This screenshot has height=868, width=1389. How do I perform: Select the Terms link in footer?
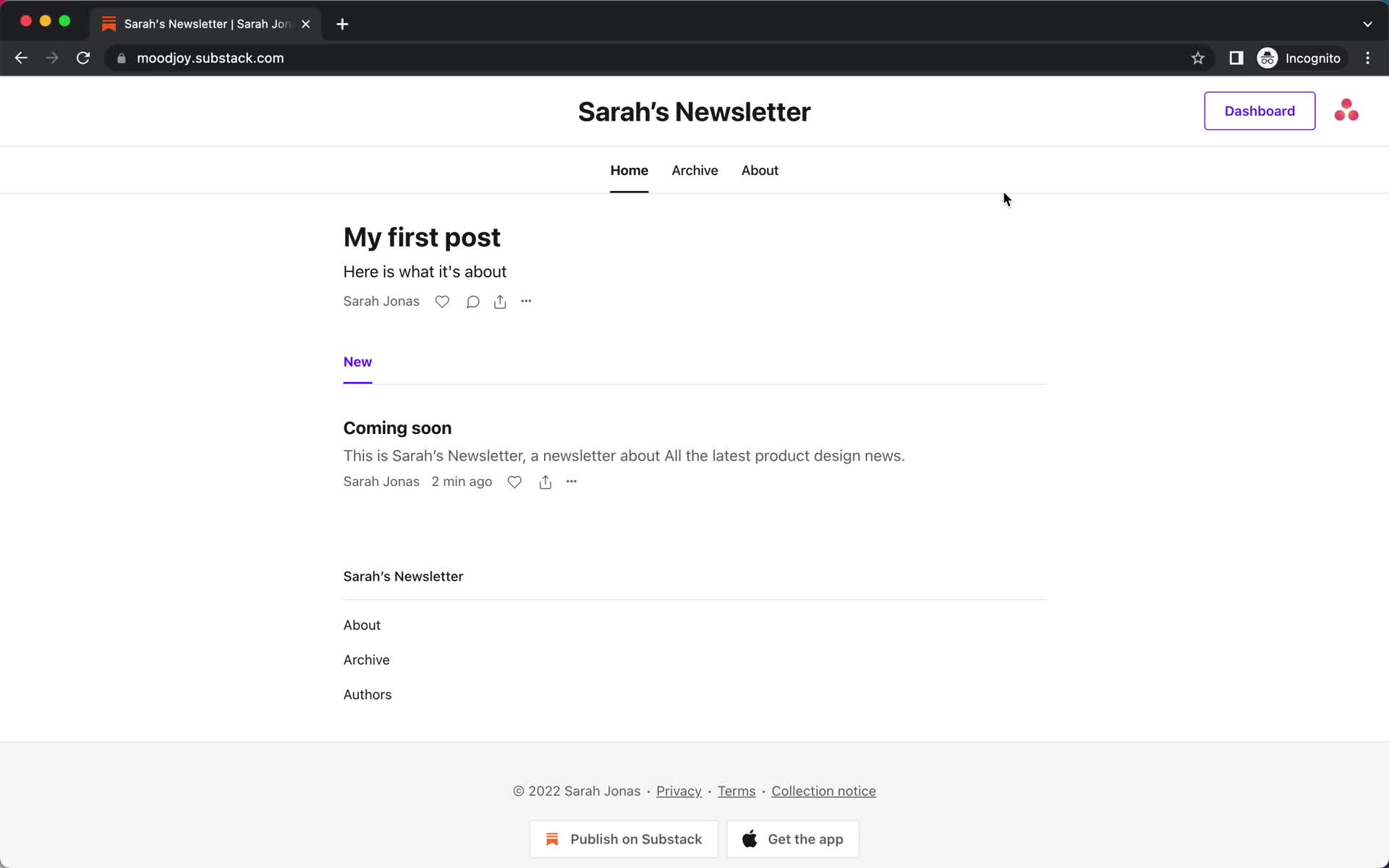coord(737,791)
